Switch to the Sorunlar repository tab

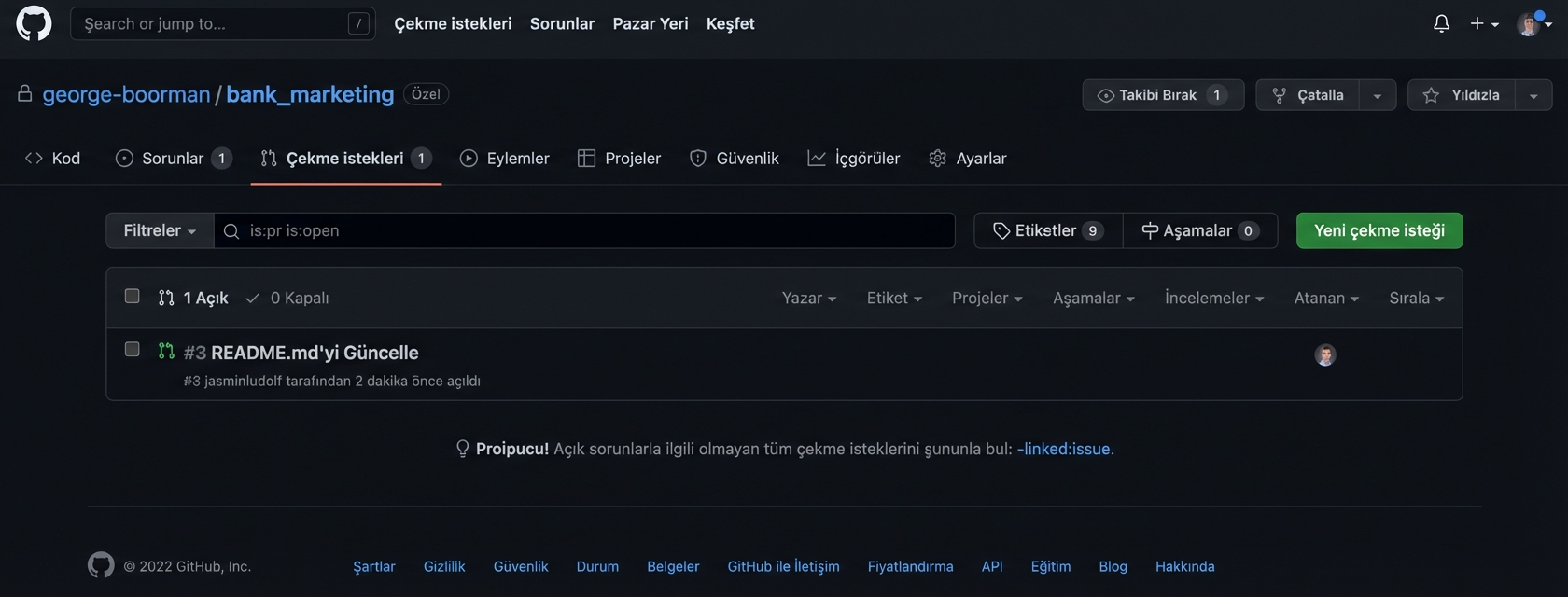[x=173, y=159]
